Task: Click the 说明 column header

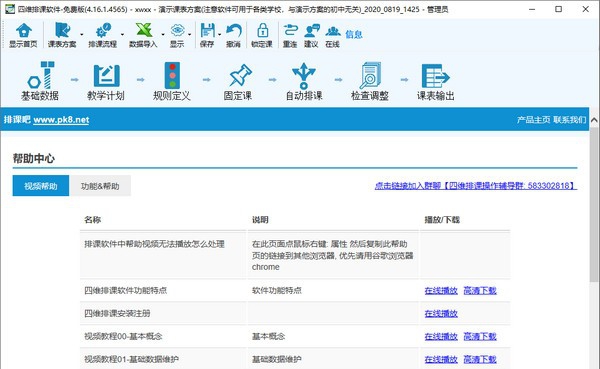Action: [260, 220]
